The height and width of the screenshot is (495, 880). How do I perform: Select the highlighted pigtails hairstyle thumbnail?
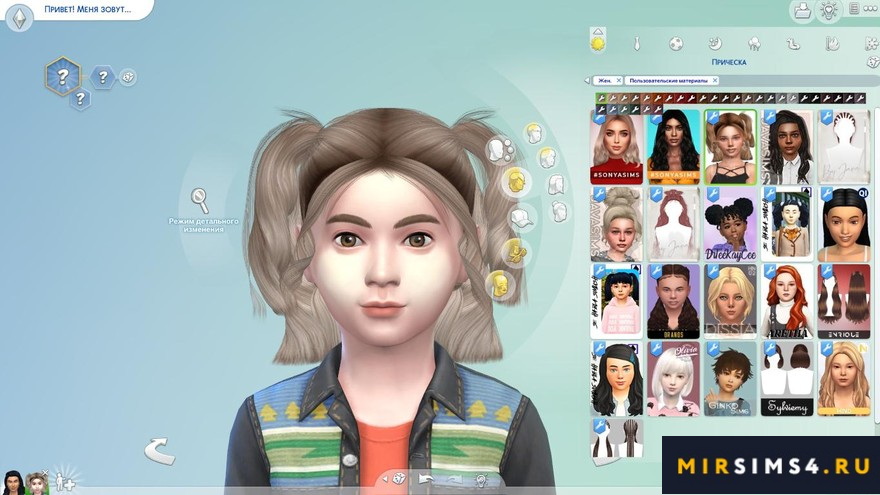pos(730,147)
